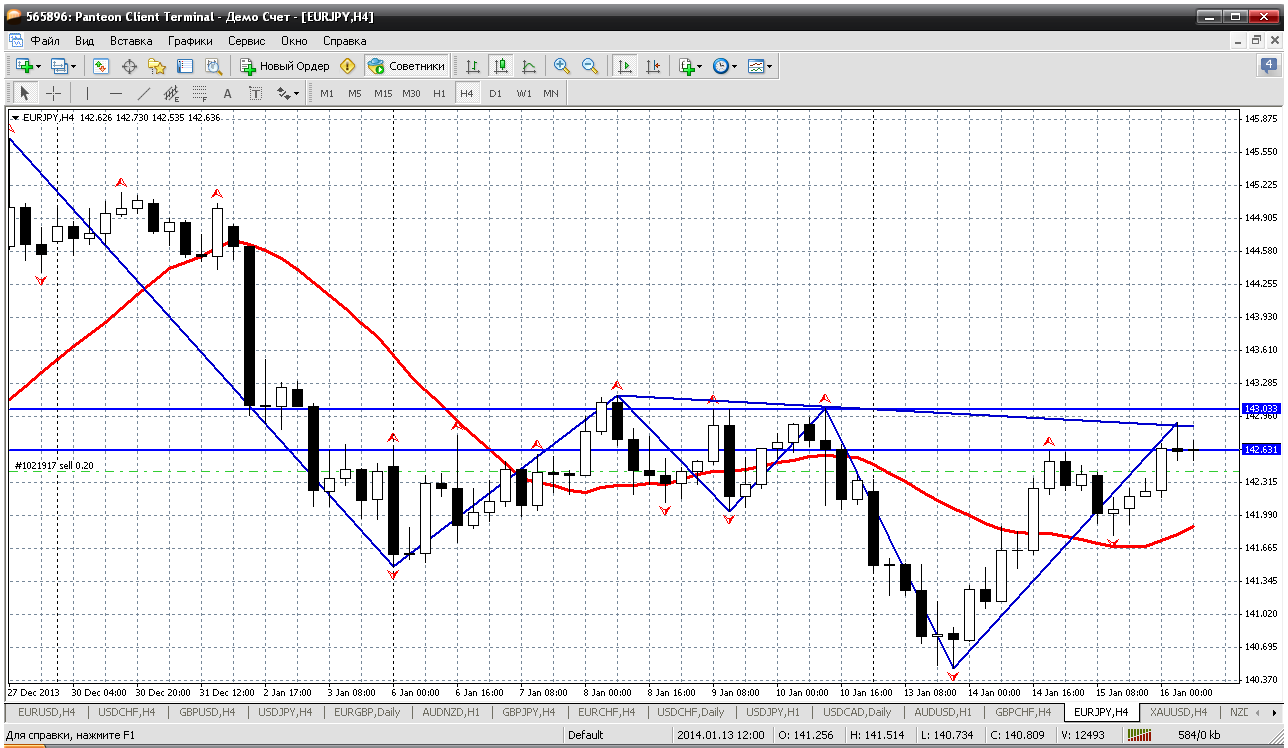Image resolution: width=1288 pixels, height=748 pixels.
Task: Draw a horizontal line tool
Action: pyautogui.click(x=115, y=93)
